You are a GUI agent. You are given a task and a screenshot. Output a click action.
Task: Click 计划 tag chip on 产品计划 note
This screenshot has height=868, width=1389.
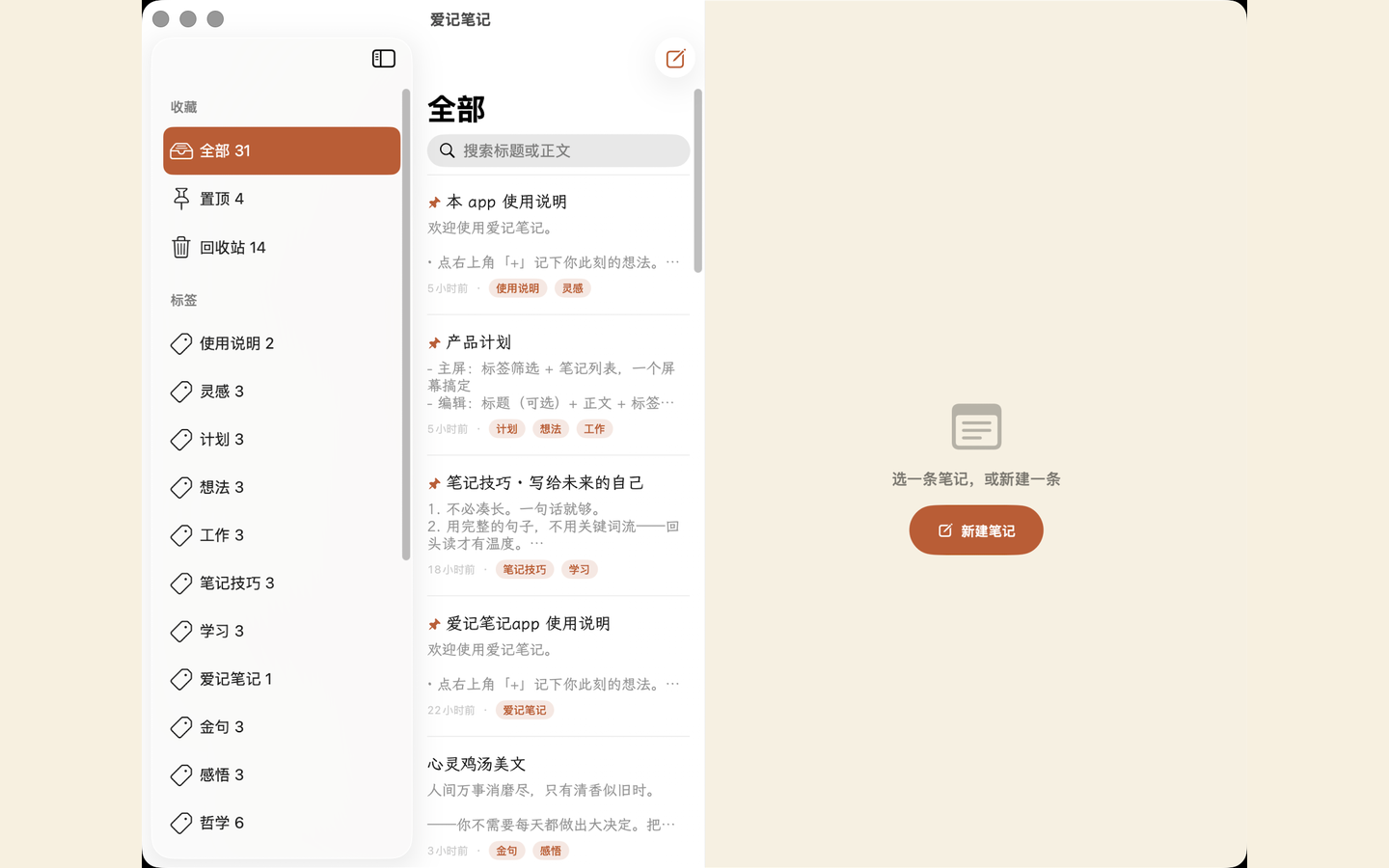[507, 429]
